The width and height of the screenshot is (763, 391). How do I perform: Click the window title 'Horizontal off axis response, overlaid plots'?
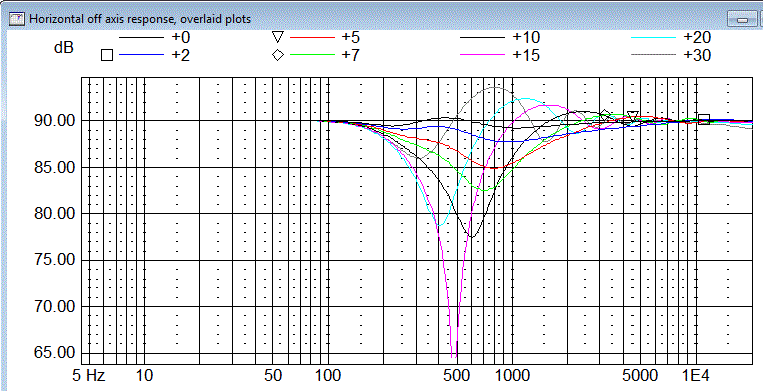(140, 19)
